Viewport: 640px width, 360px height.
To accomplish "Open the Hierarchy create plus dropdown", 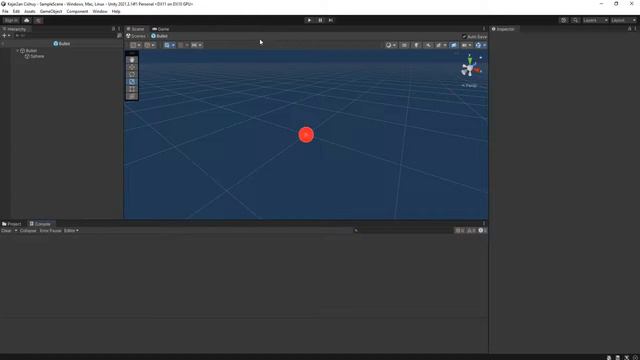I will (7, 36).
